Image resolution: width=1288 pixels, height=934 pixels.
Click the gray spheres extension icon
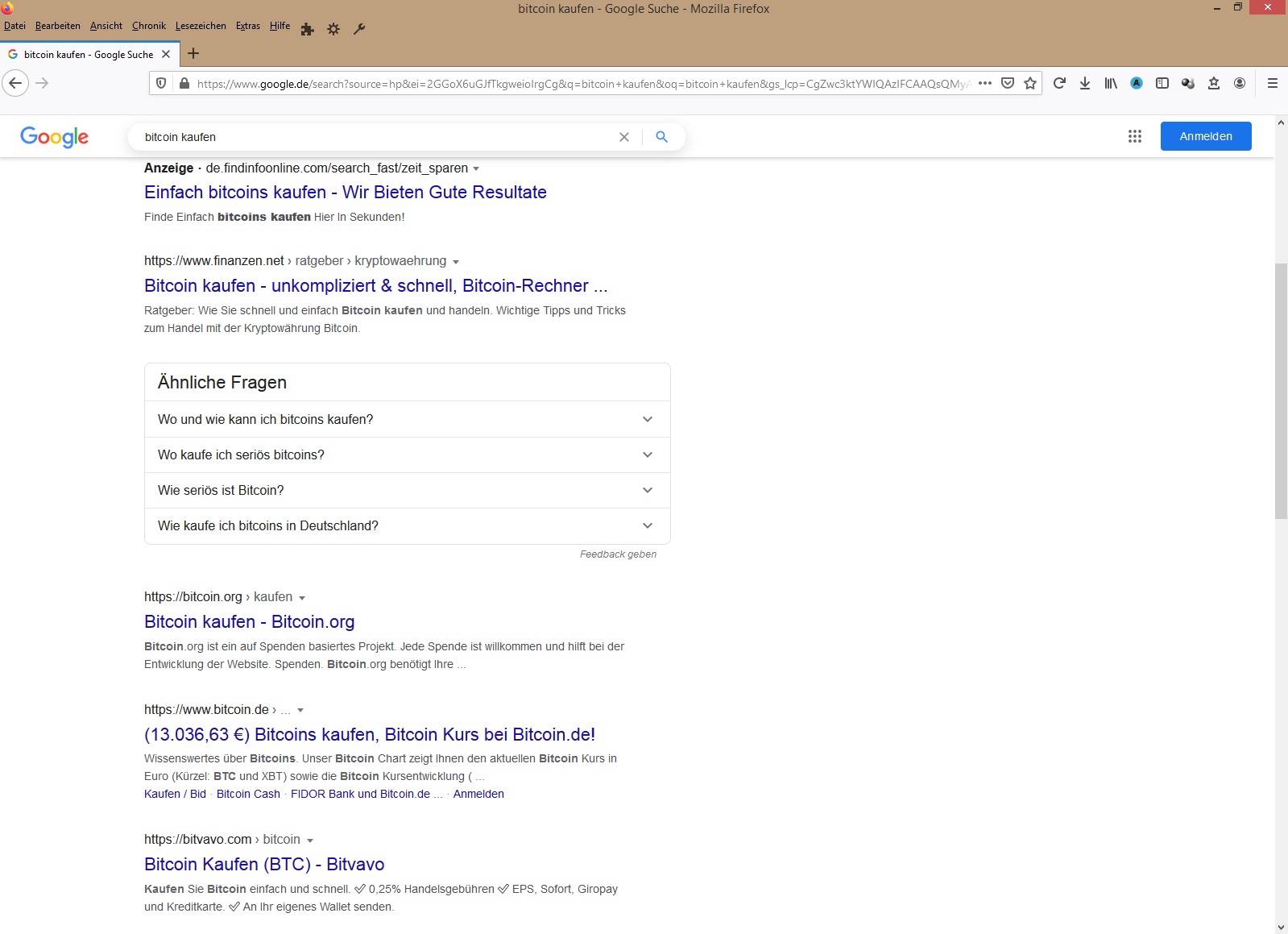pyautogui.click(x=1188, y=83)
